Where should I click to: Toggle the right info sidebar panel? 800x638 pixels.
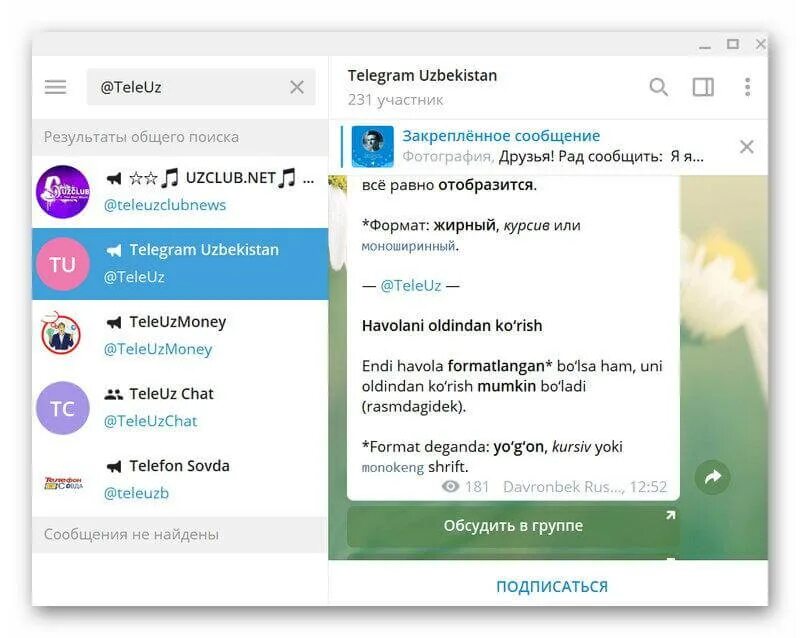click(x=703, y=87)
